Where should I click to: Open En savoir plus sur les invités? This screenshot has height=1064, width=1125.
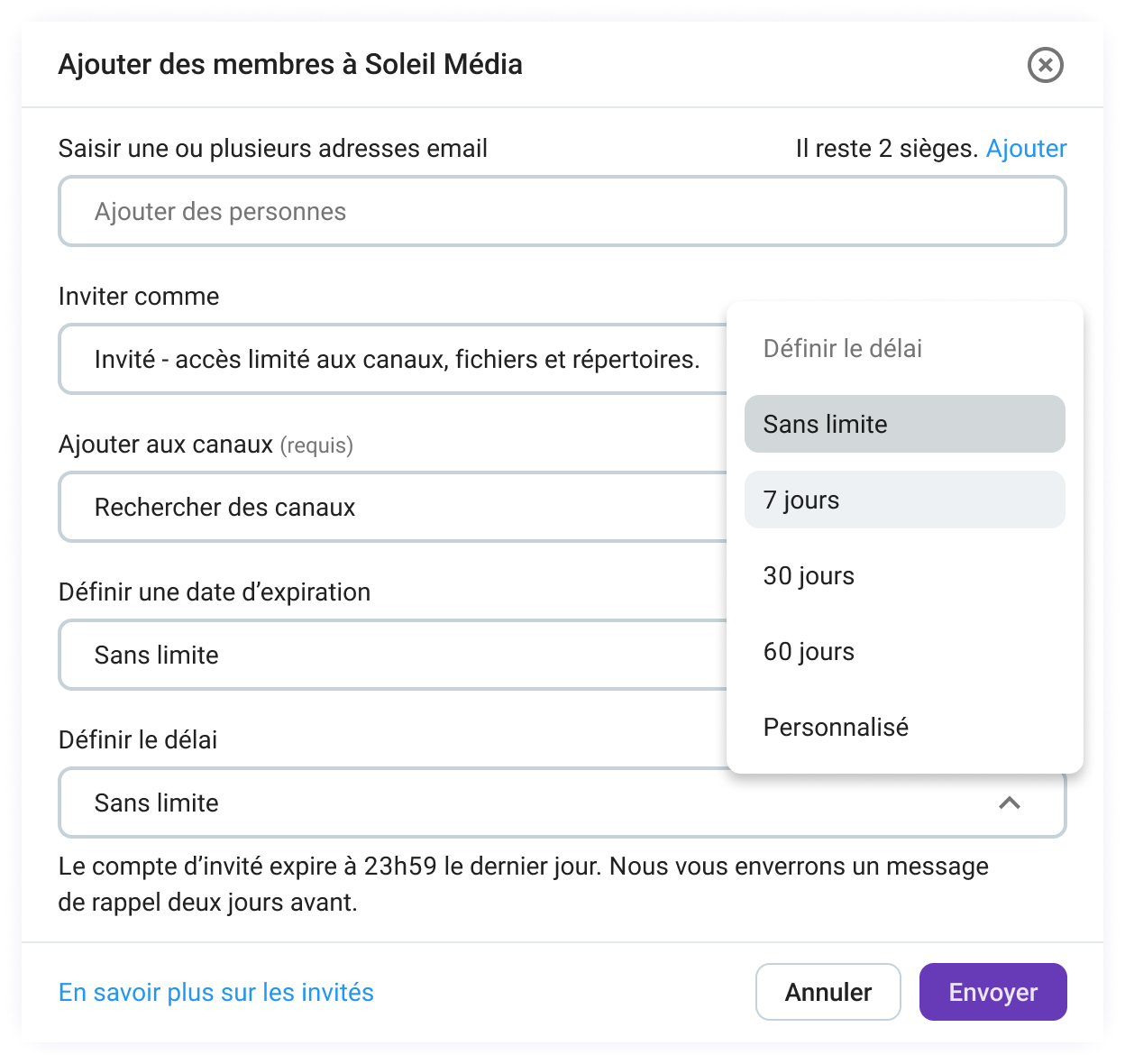pos(215,992)
